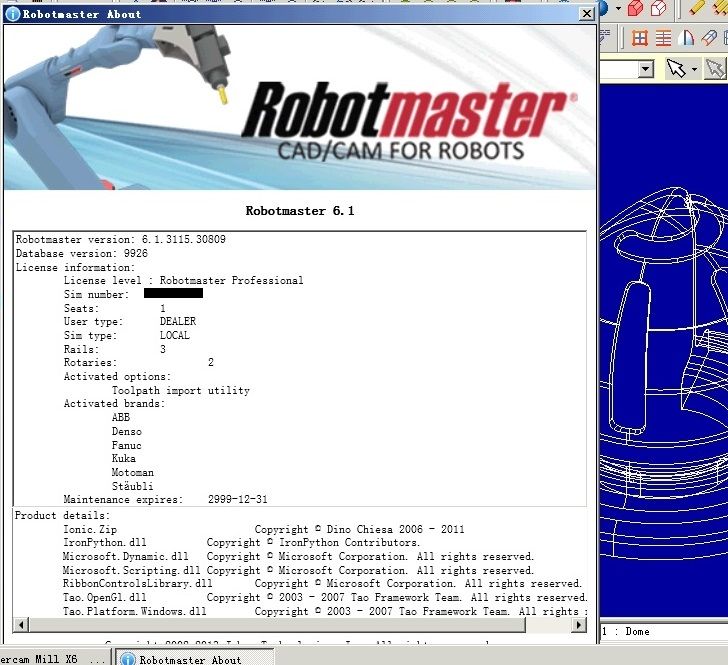Click the 'Rotaries: 2' line

point(139,362)
